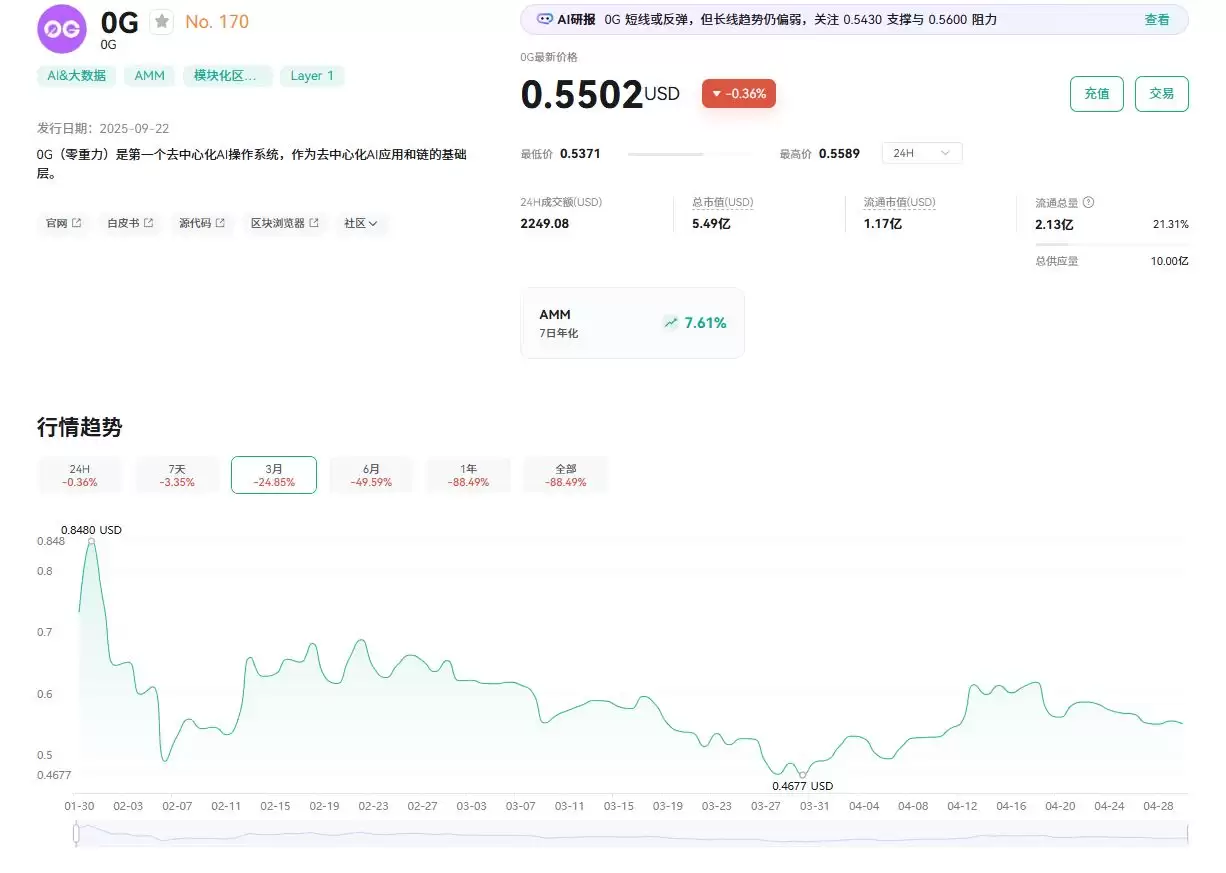The image size is (1226, 873).
Task: Click the 24H成交额 value 2249.08
Action: (545, 224)
